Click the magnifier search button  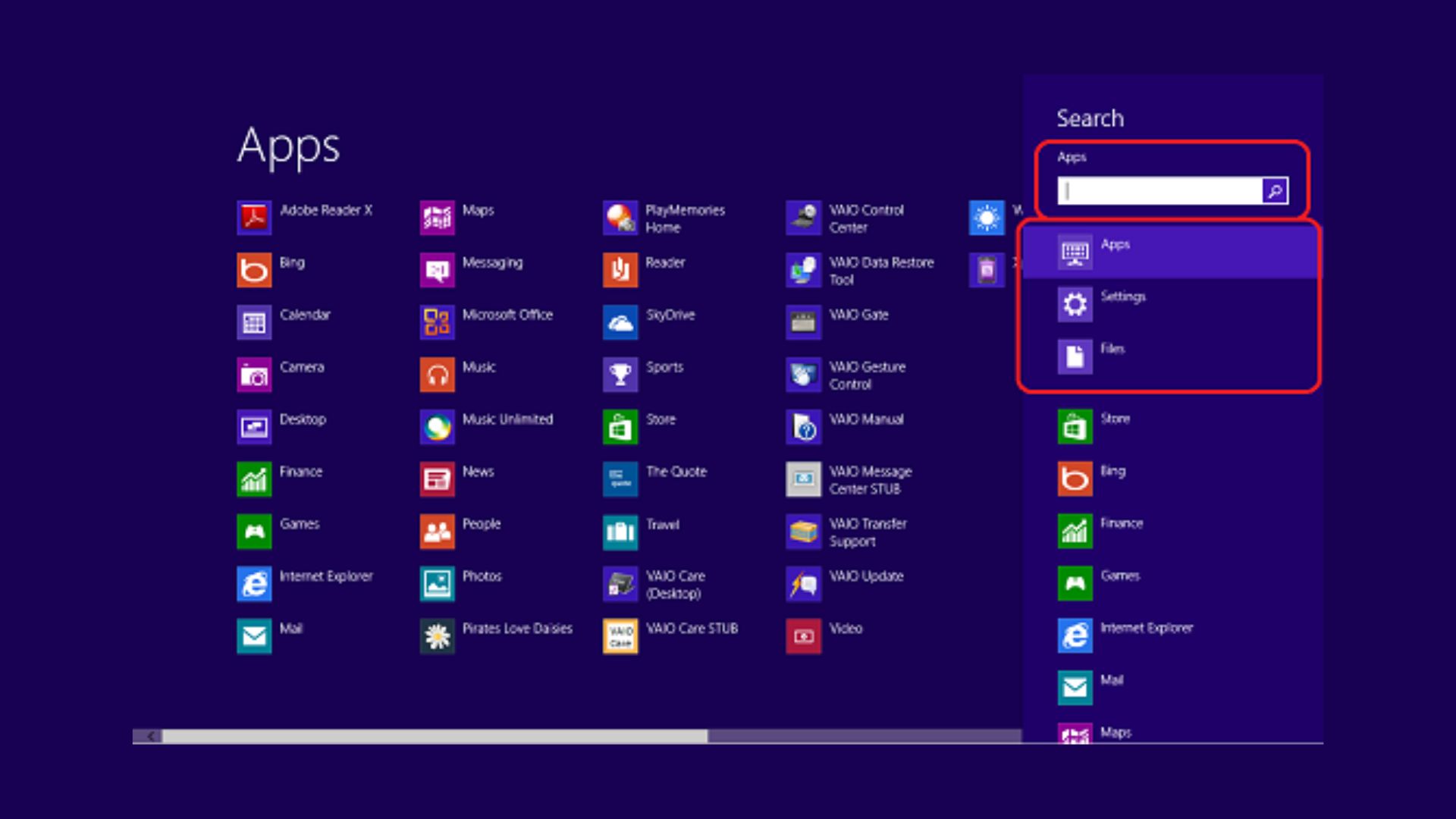[1275, 190]
